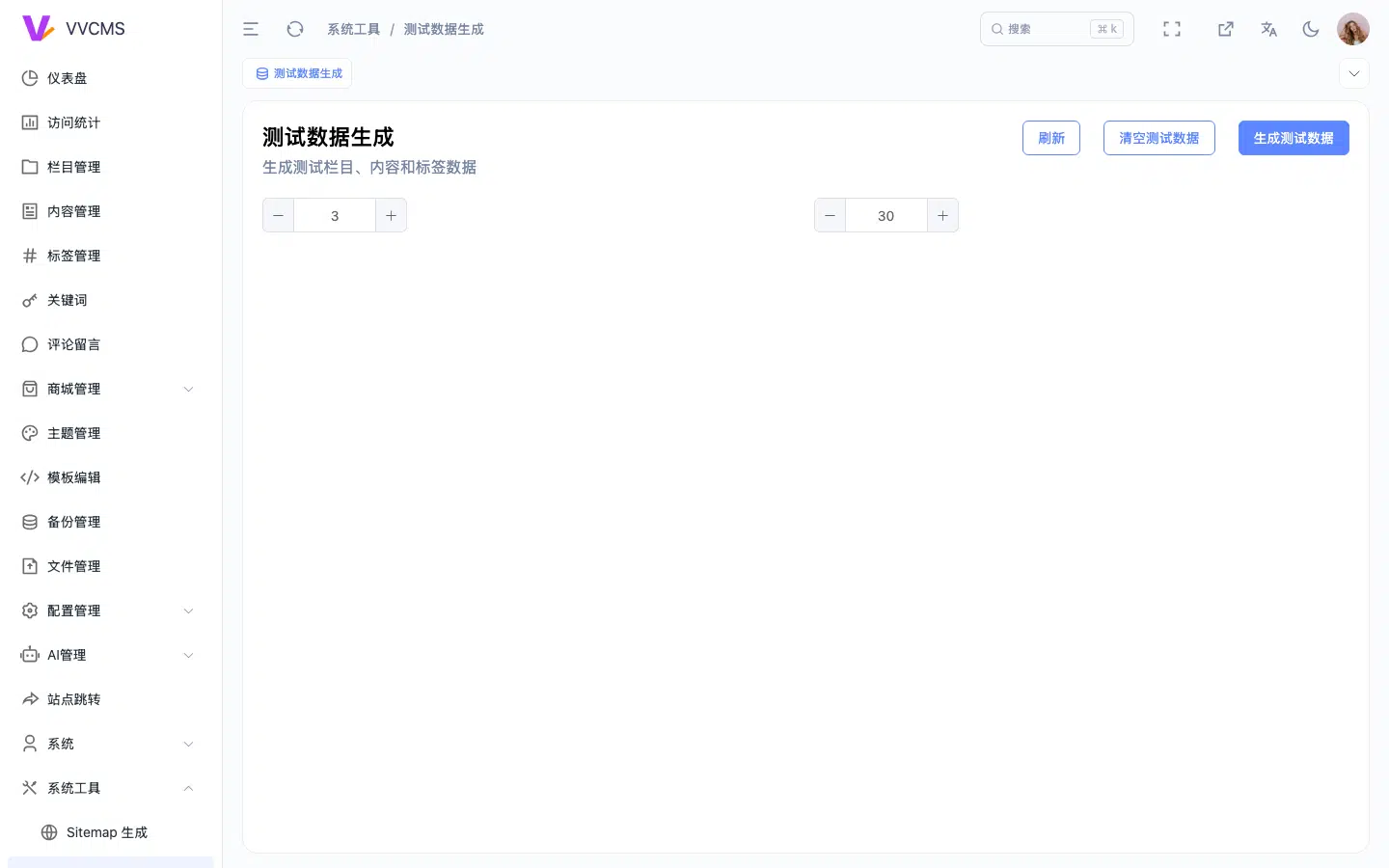Open 主题管理 in sidebar
The width and height of the screenshot is (1389, 868).
pyautogui.click(x=111, y=433)
